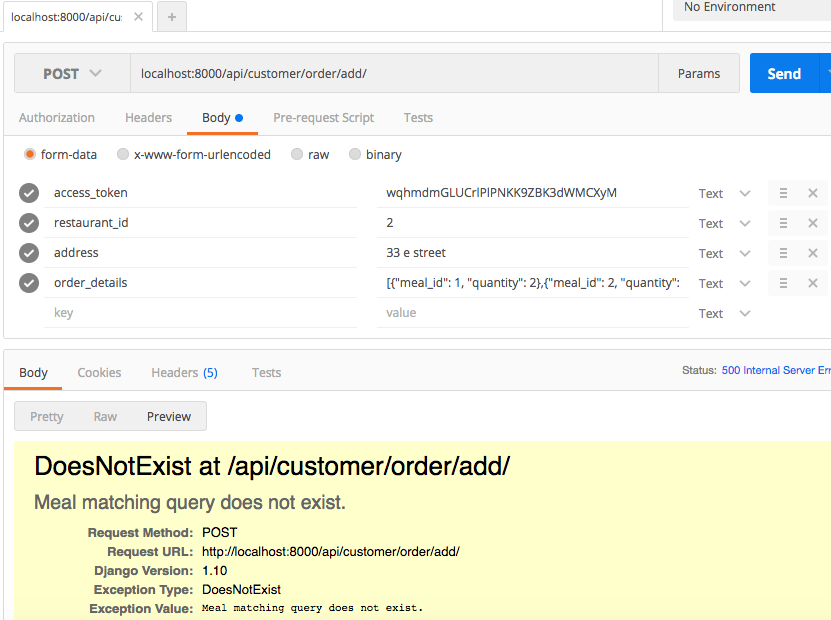The width and height of the screenshot is (831, 620).
Task: Open a new request tab with the plus icon
Action: (x=170, y=16)
